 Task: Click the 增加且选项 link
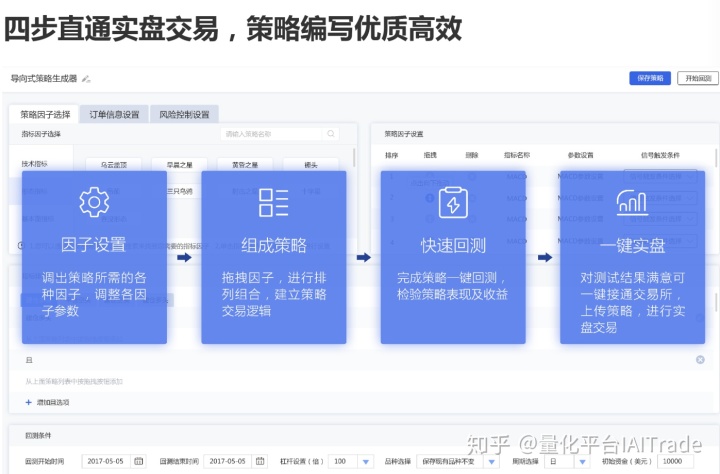pos(53,402)
